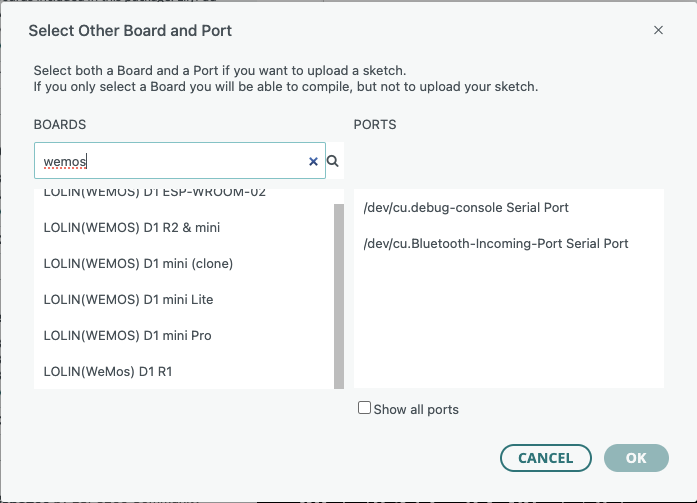Image resolution: width=697 pixels, height=503 pixels.
Task: Select LOLIN(WEMOS) D1 R2 & mini board
Action: pyautogui.click(x=132, y=228)
